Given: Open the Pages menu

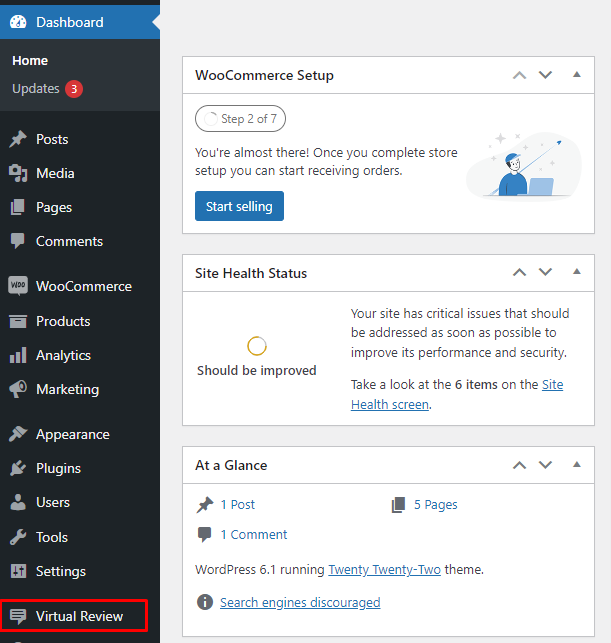Looking at the screenshot, I should (x=54, y=207).
